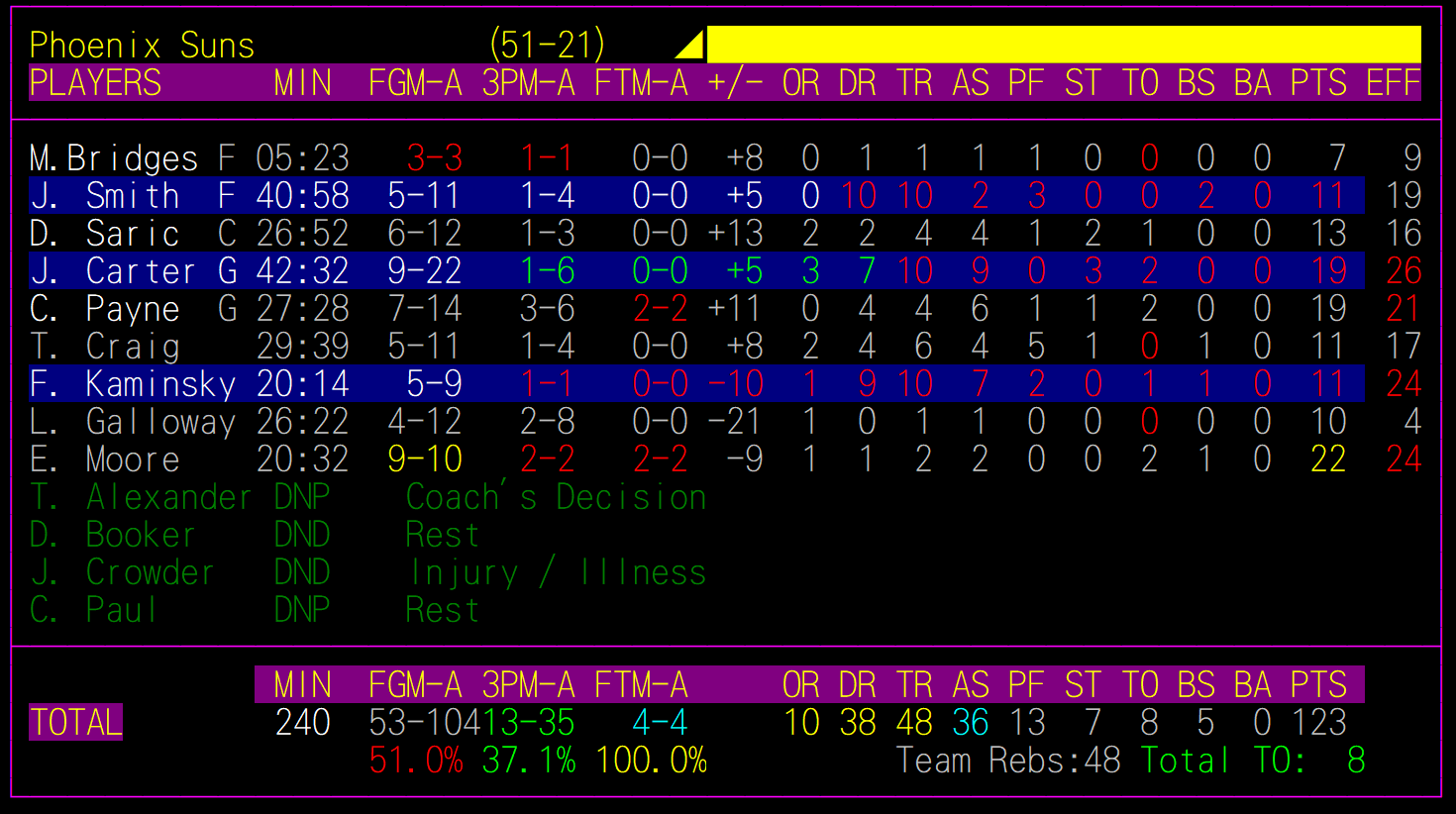Click L. Galloway's 2-8 three-pointers
Screen dimensions: 1456x814
548,422
